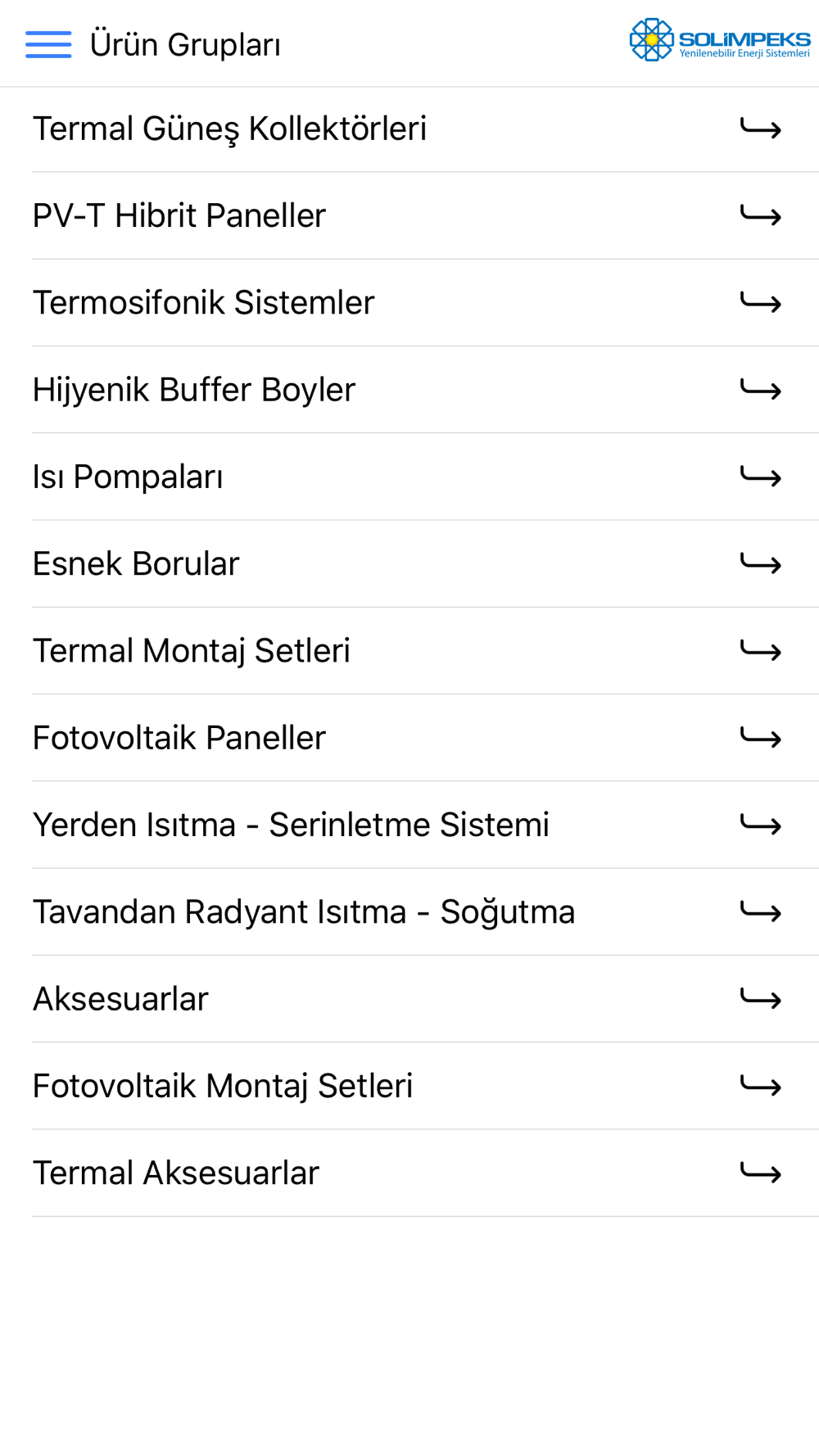Viewport: 819px width, 1456px height.
Task: Tap arrow icon beside Isı Pompaları
Action: 761,477
